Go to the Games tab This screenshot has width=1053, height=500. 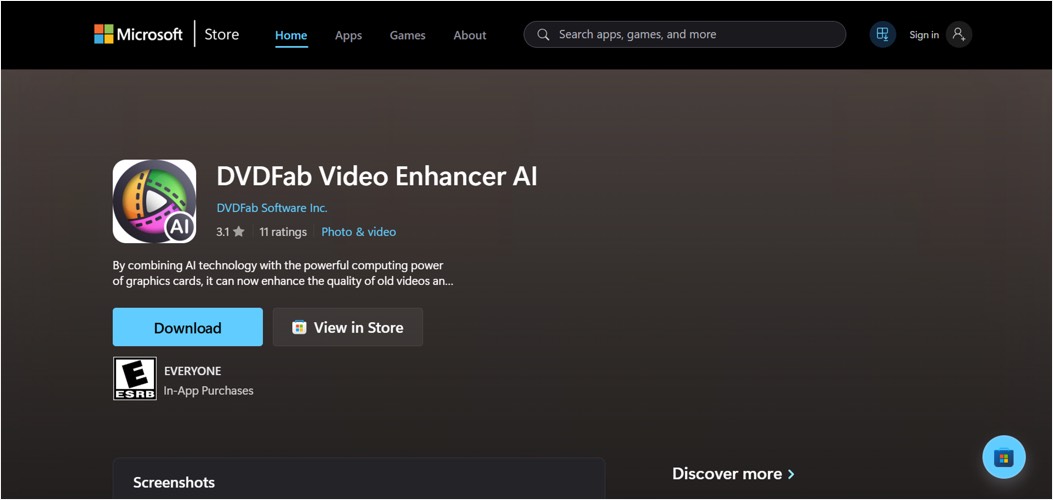(x=408, y=36)
